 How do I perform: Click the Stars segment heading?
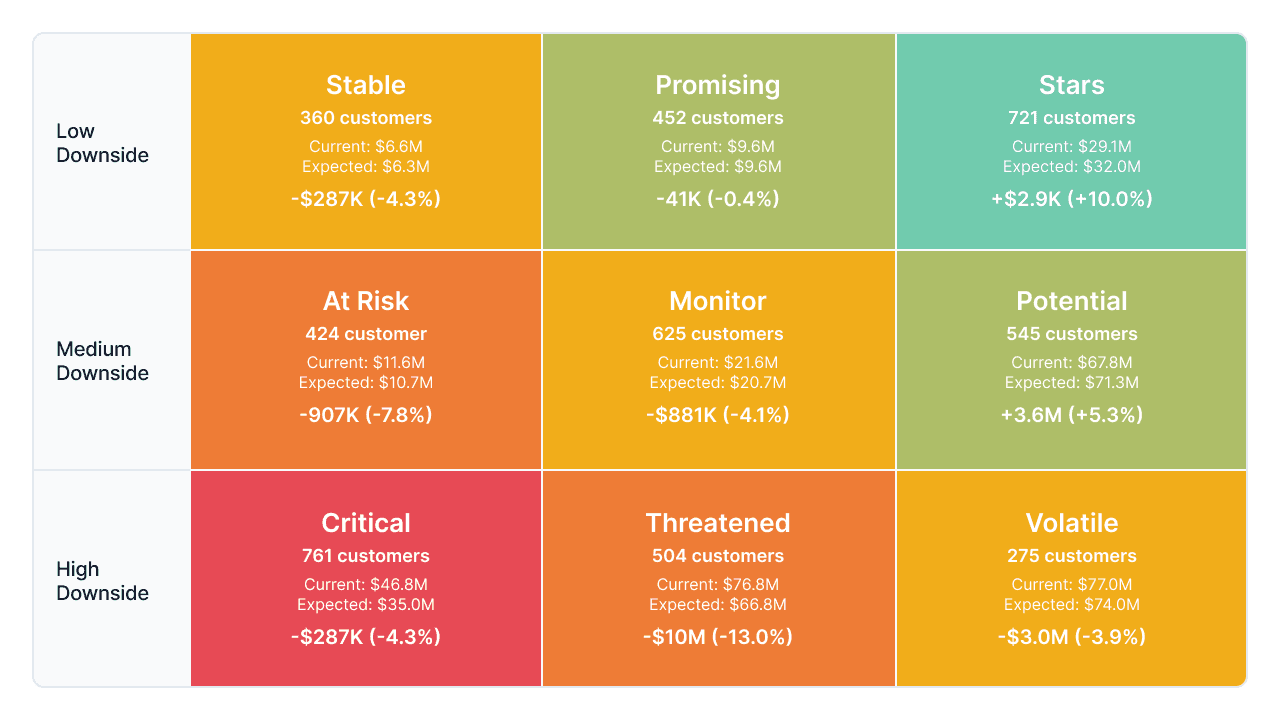(1071, 85)
